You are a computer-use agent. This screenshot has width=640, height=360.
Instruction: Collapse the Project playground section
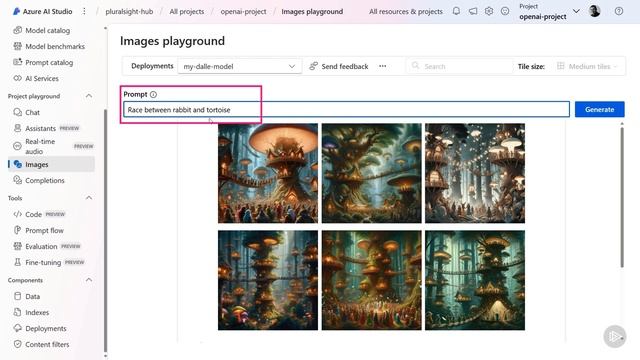[89, 96]
